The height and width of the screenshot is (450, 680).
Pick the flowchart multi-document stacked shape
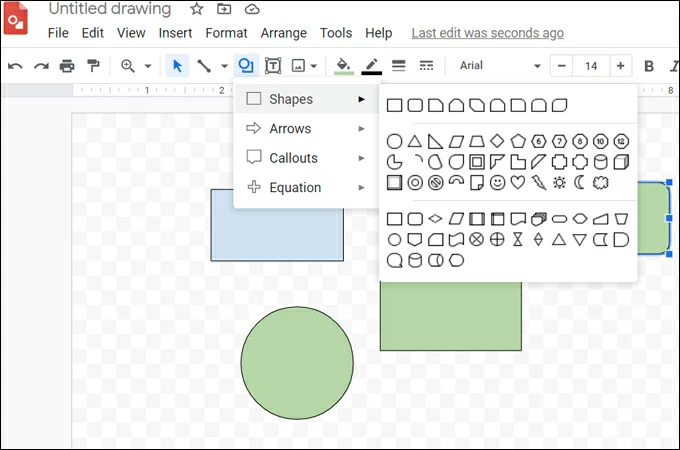point(539,219)
